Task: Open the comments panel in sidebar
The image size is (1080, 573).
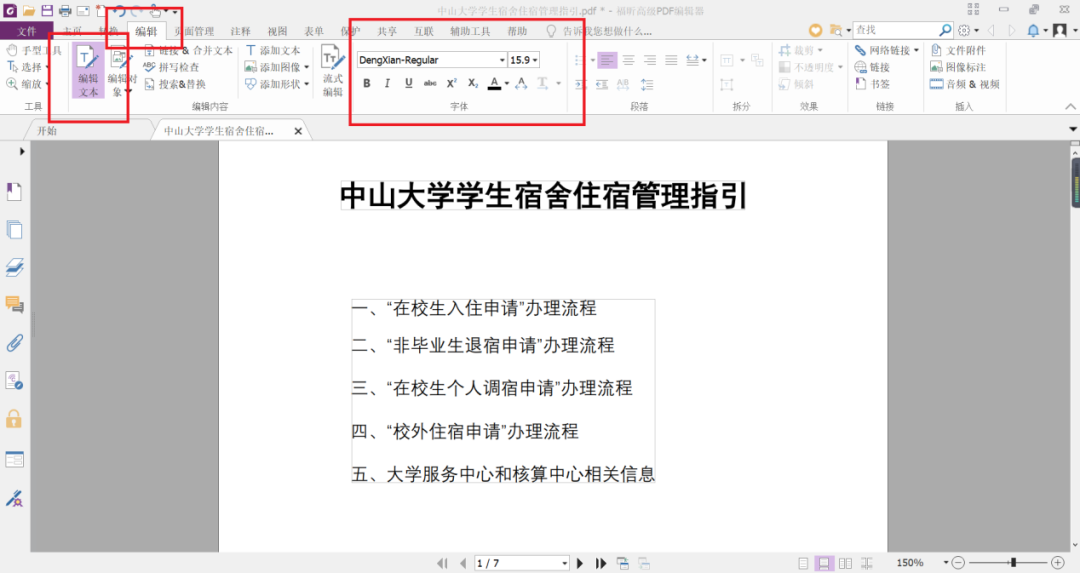Action: point(14,304)
